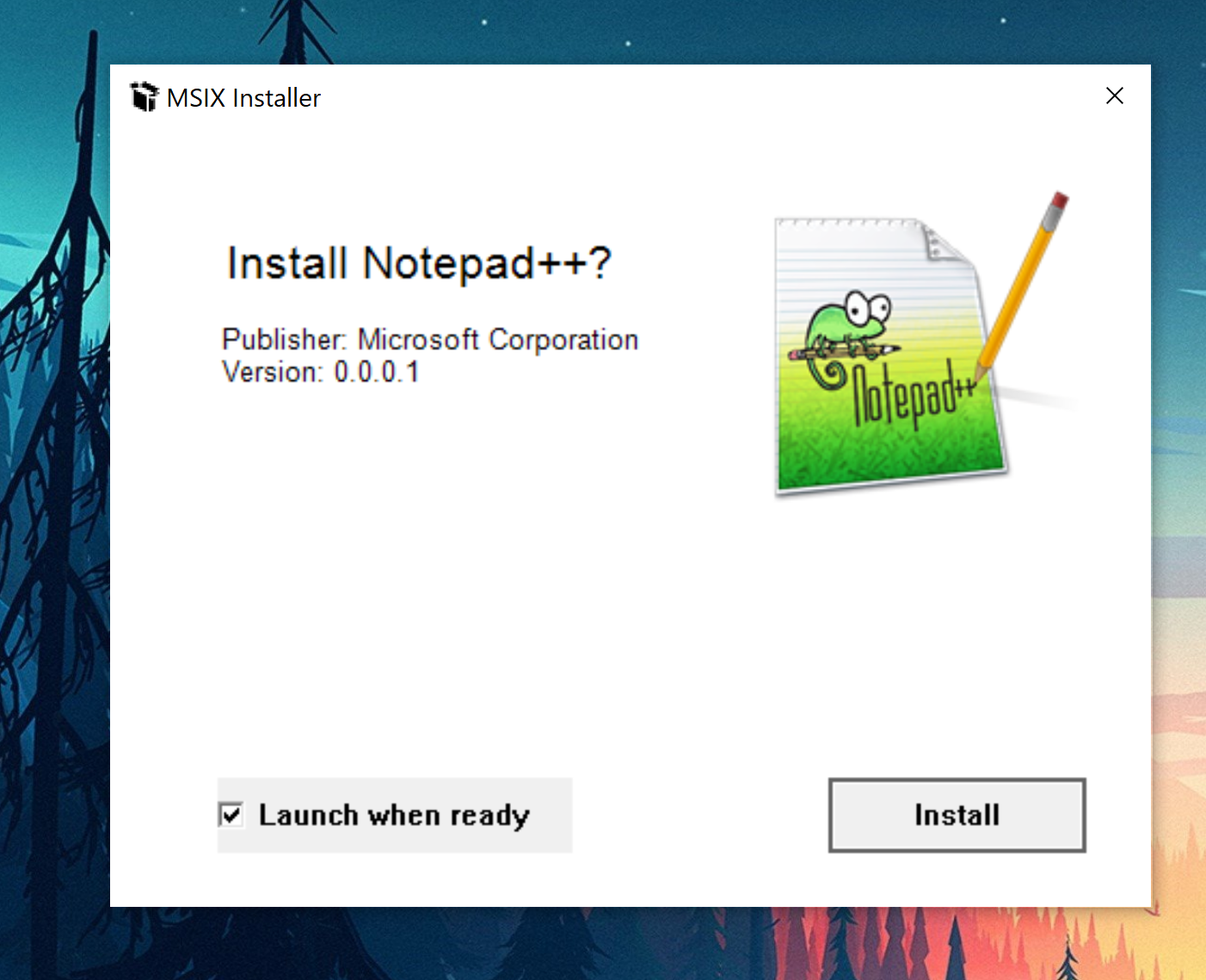Click the MSIX Installer package icon
This screenshot has height=980, width=1206.
(x=145, y=96)
